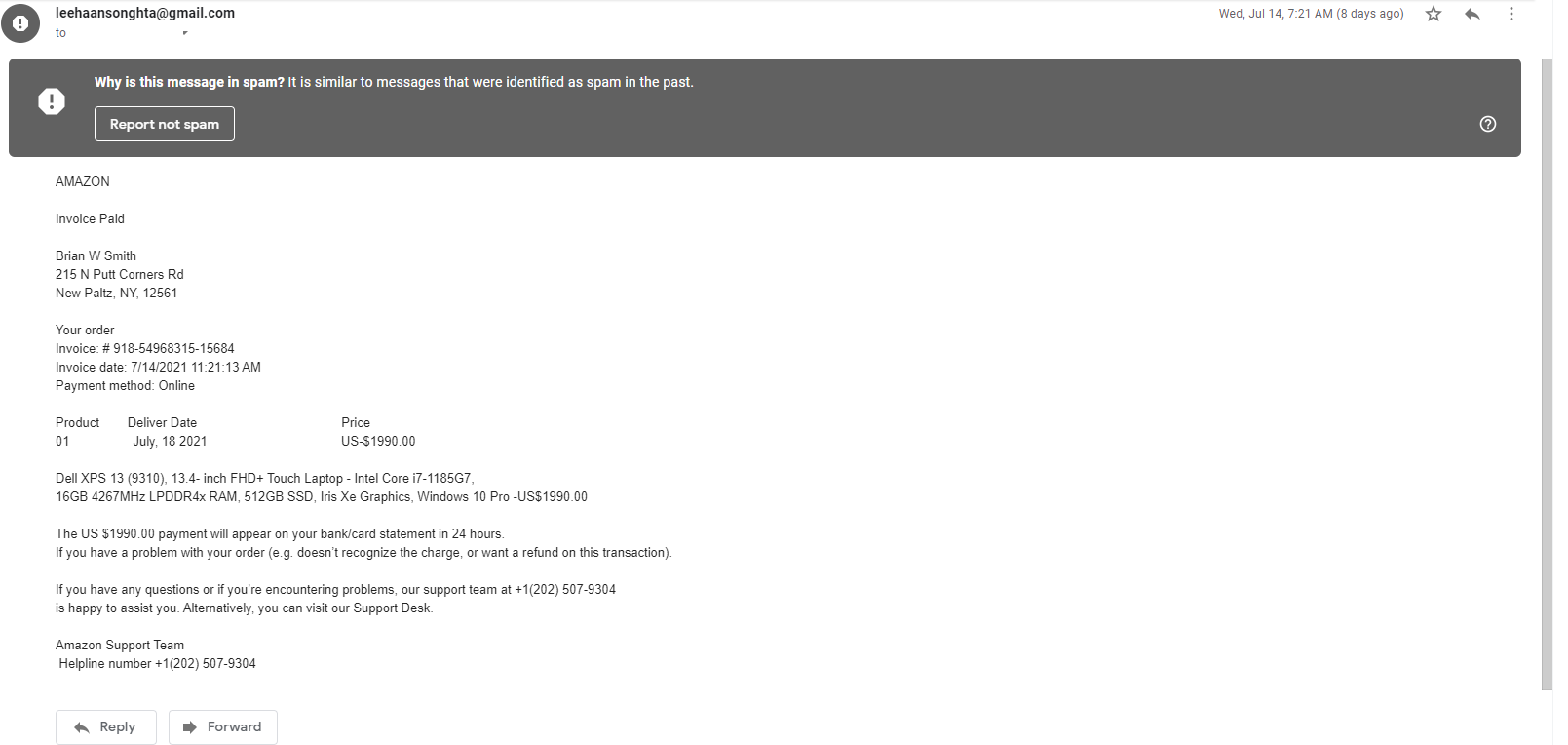
Task: Click sender address leehaansonghta@gmail.com
Action: (145, 13)
